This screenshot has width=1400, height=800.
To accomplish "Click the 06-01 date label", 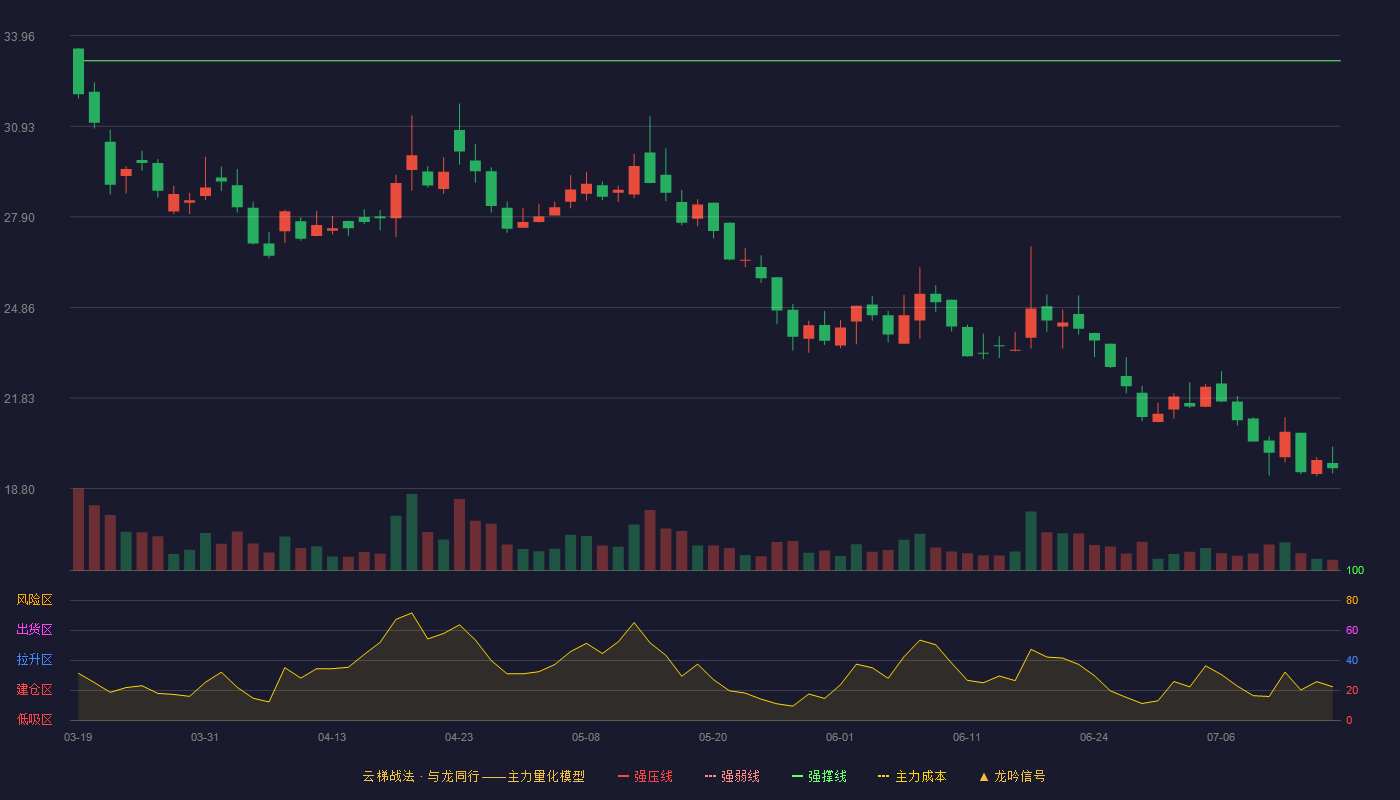I will tap(840, 737).
